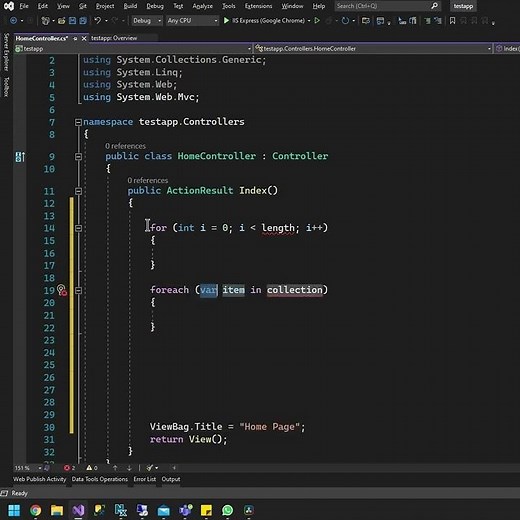520x520 pixels.
Task: Click the Navigate Backward arrow icon
Action: 13,21
